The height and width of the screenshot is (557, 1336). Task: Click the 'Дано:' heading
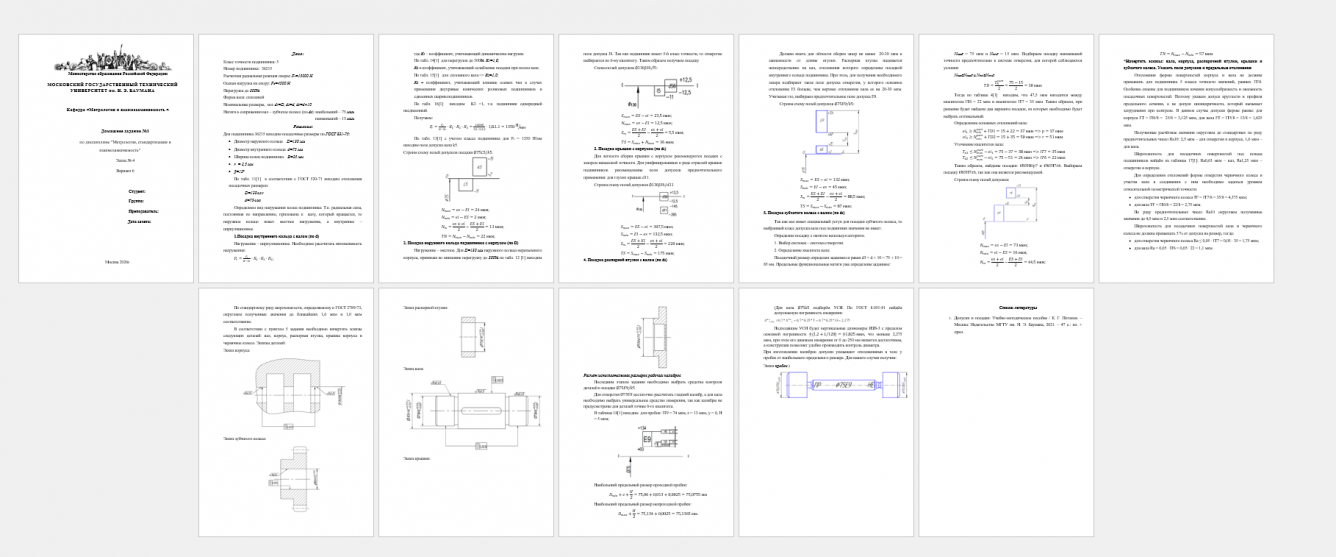point(298,52)
